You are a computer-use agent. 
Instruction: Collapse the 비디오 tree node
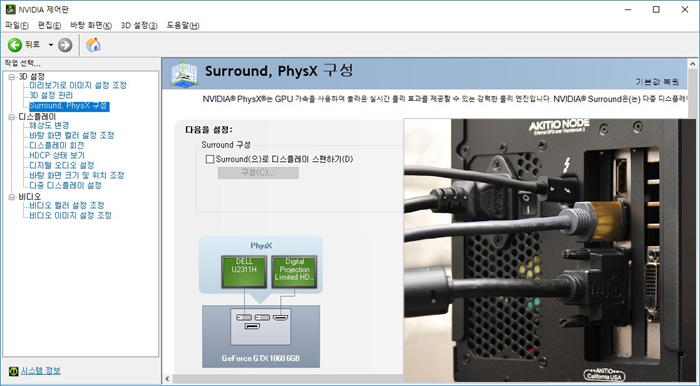(12, 197)
